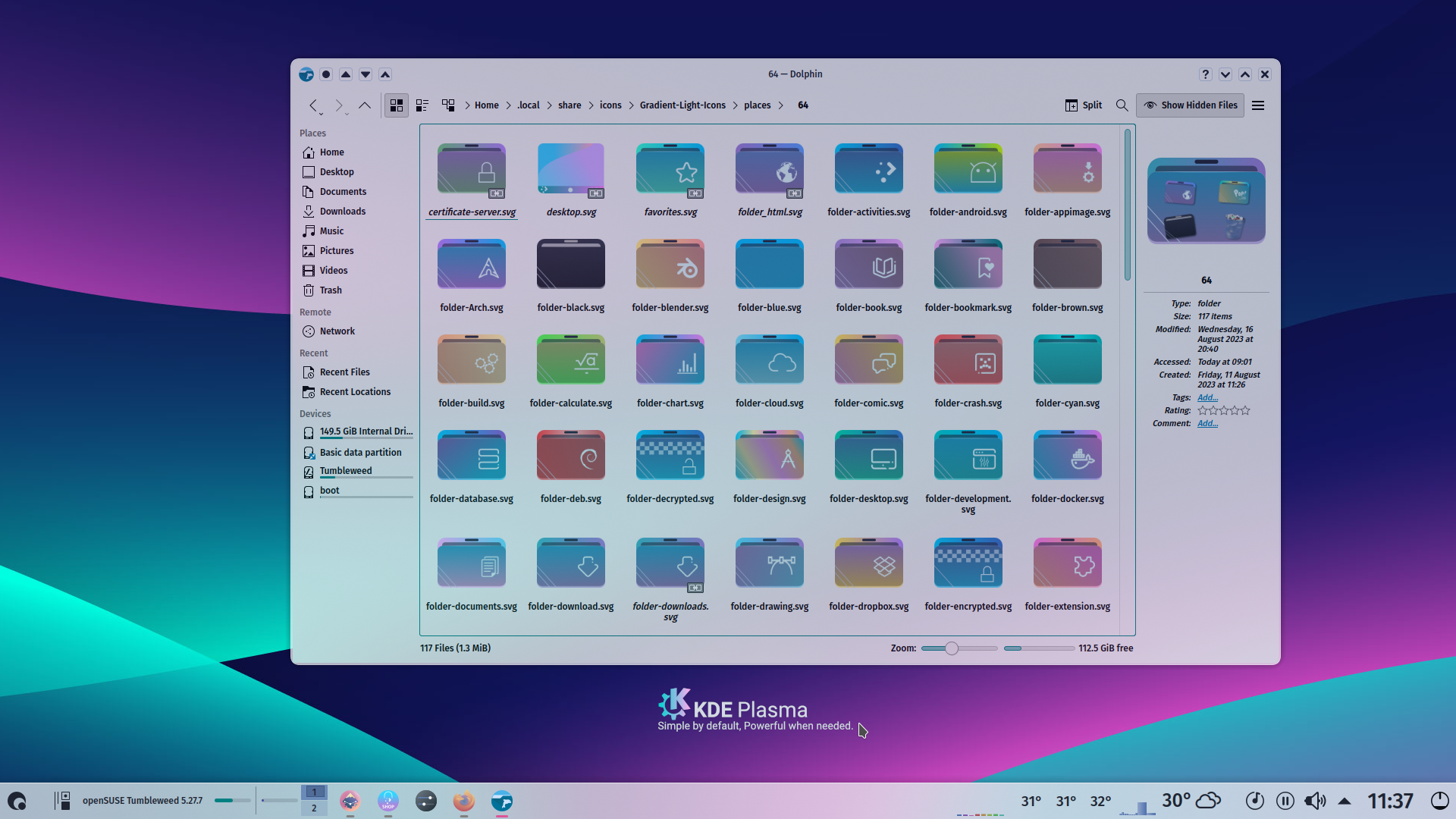Select favorites.svg file icon
1456x819 pixels.
tap(670, 169)
